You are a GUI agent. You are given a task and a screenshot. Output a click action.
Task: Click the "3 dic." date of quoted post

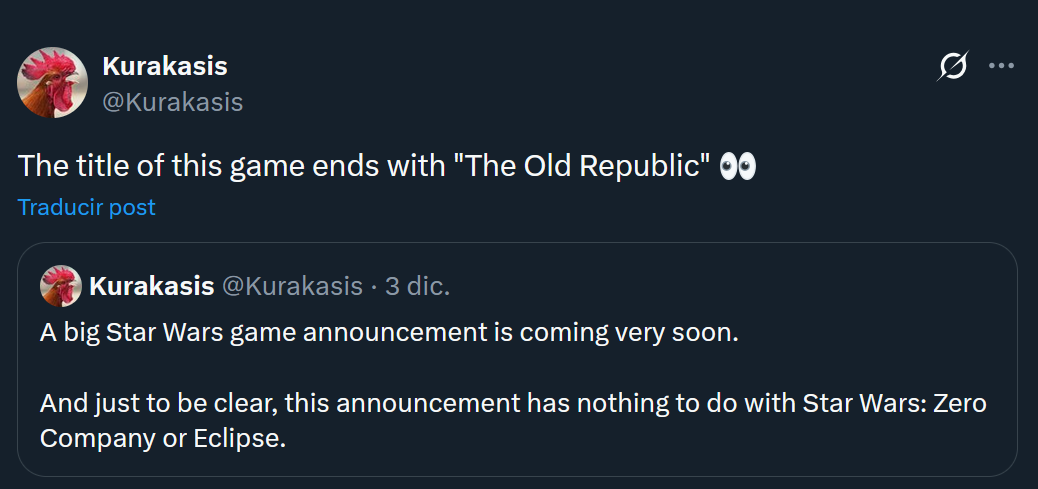point(417,286)
